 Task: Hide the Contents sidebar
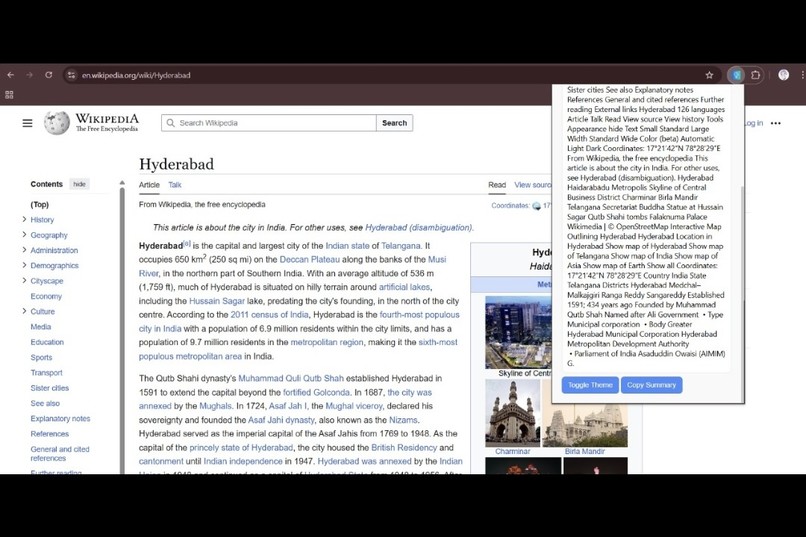pyautogui.click(x=79, y=184)
